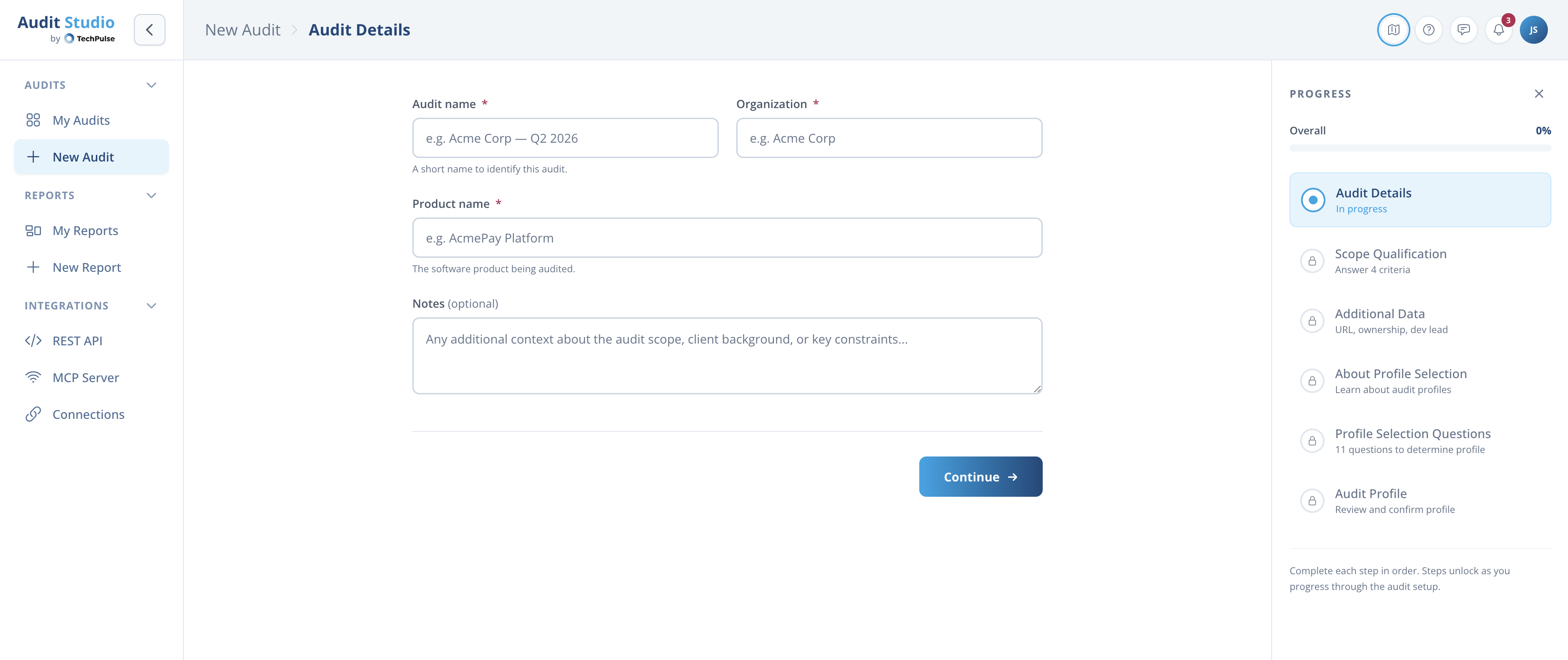Open the Audit Profile step
Image resolution: width=1568 pixels, height=660 pixels.
coord(1420,501)
